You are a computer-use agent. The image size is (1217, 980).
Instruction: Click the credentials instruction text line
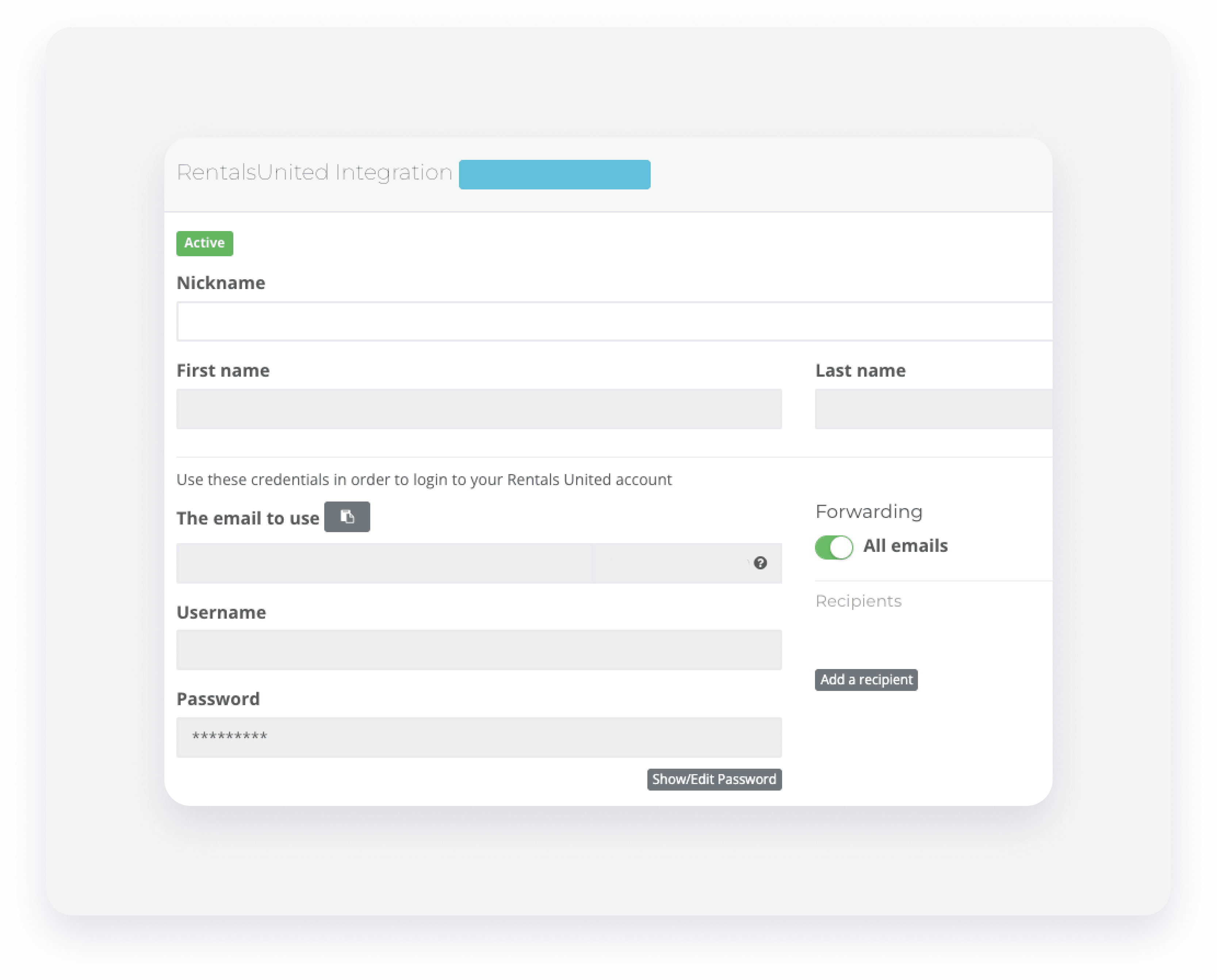pos(424,480)
